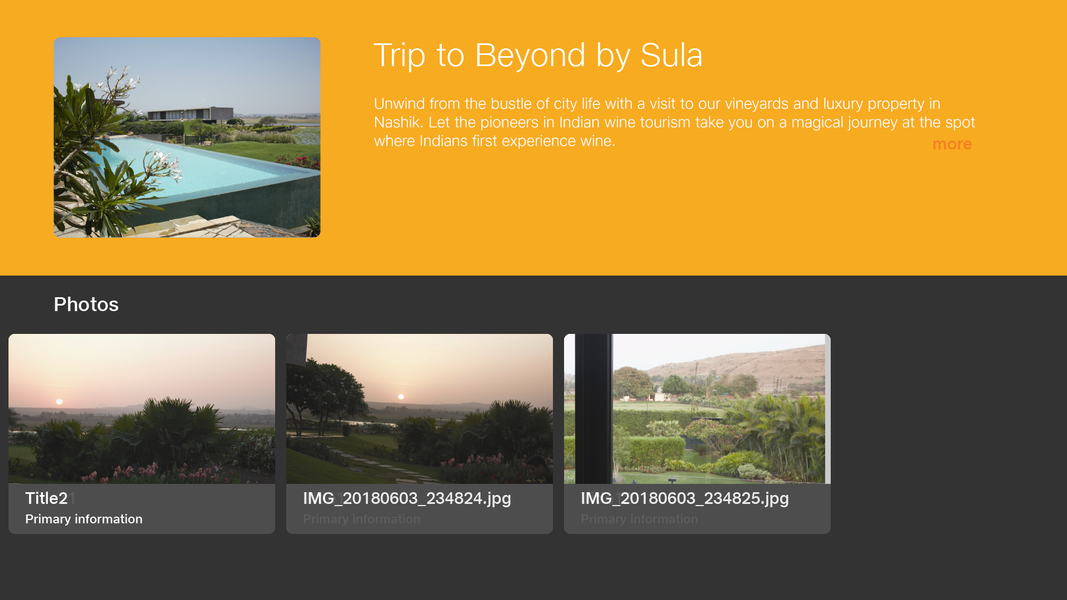Viewport: 1067px width, 600px height.
Task: Click Primary information under IMG_20180603_234825.jpg
Action: [x=639, y=519]
